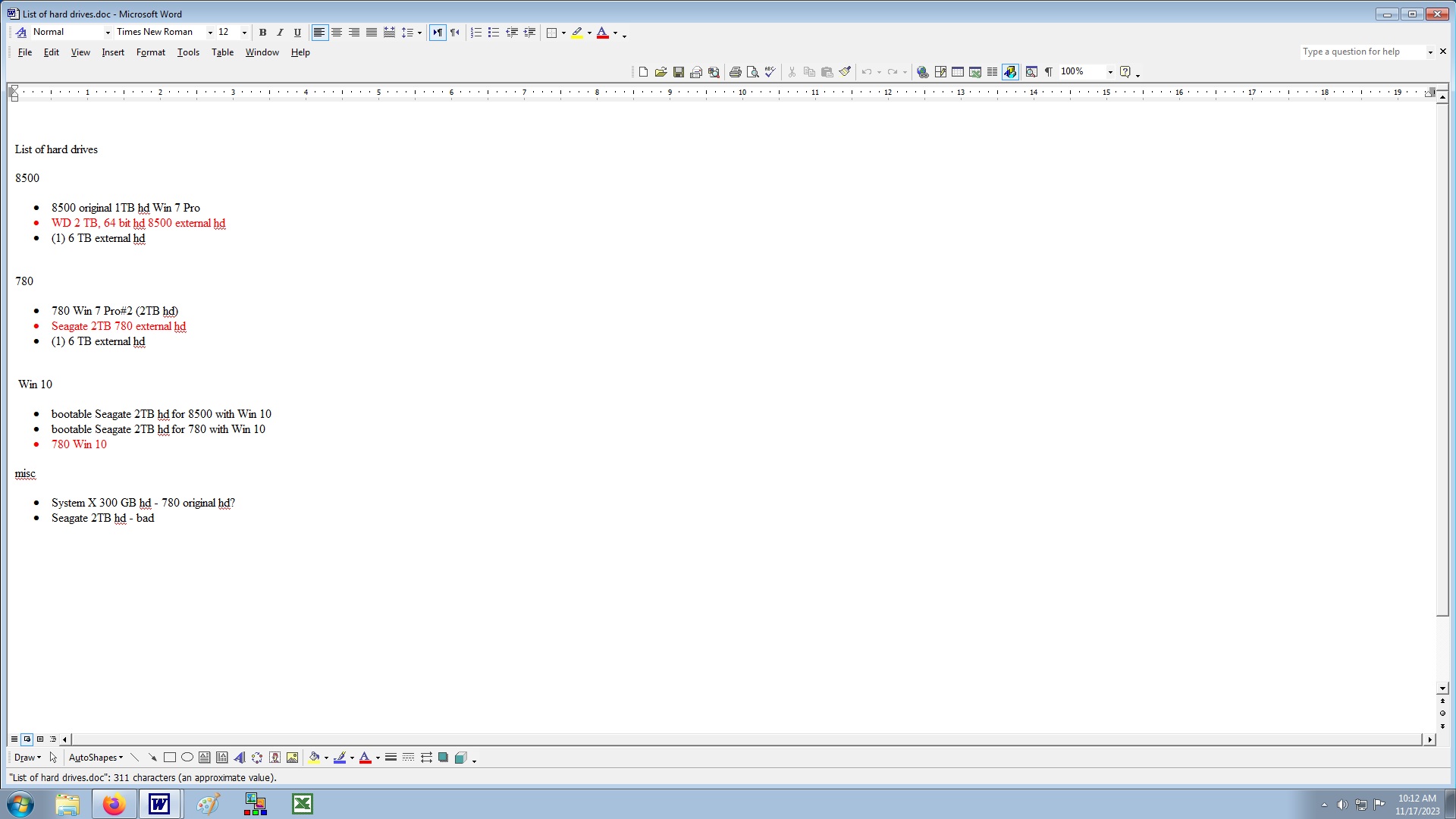
Task: Open the Font Size dropdown showing 12
Action: [x=244, y=33]
